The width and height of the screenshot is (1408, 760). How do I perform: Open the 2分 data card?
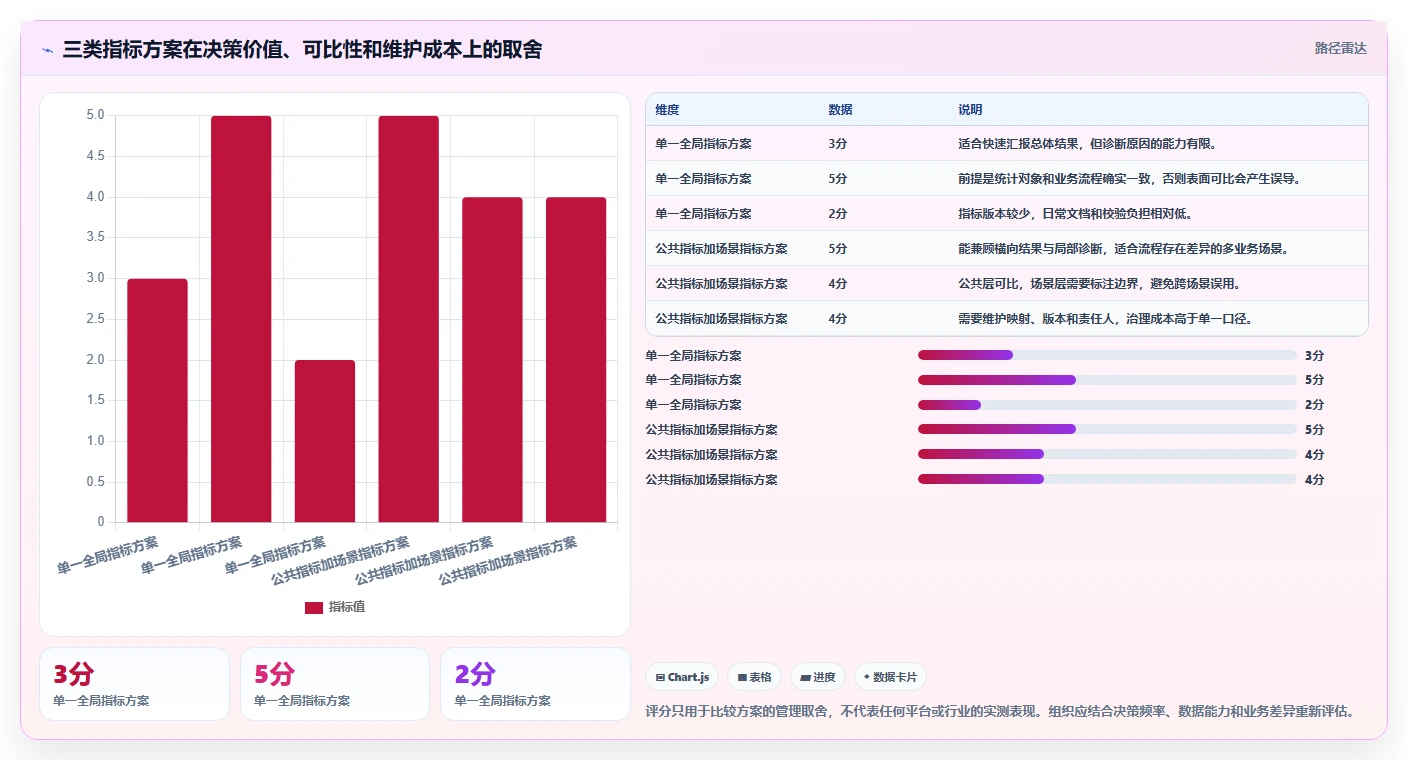coord(535,684)
